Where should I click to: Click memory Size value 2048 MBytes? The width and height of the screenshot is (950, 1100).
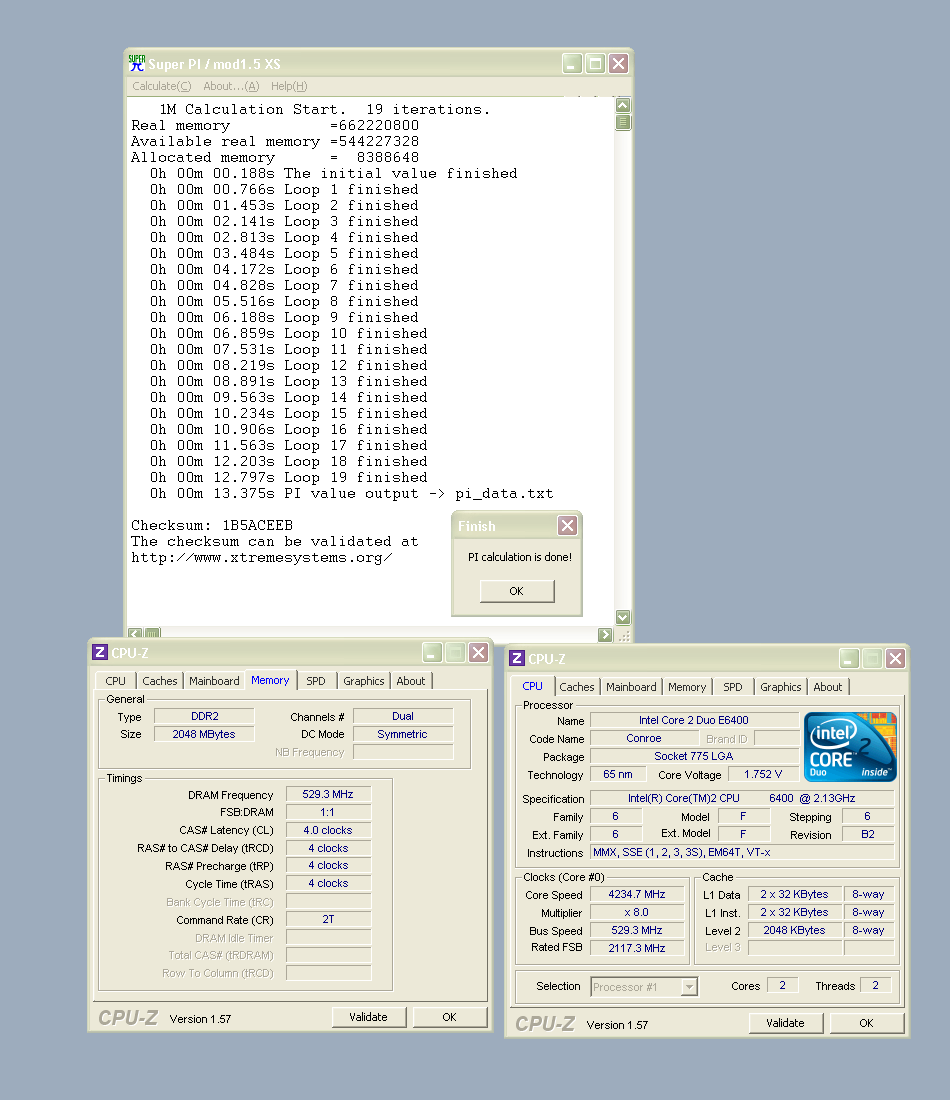click(x=204, y=734)
